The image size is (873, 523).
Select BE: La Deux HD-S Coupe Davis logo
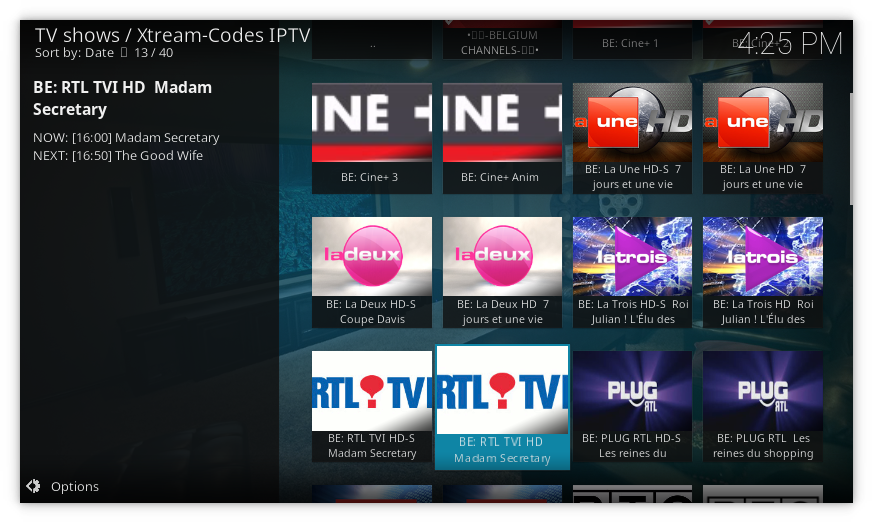(x=372, y=256)
